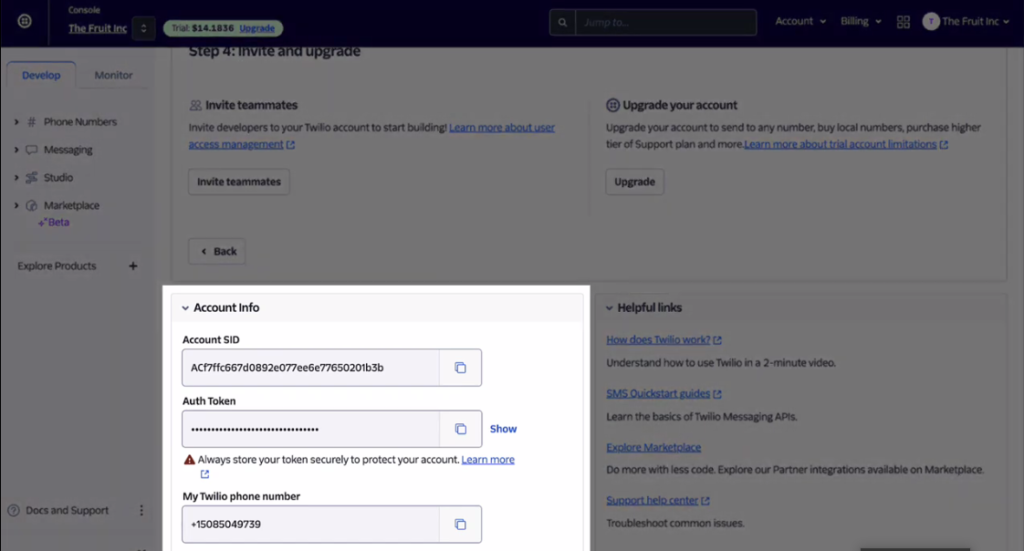Copy the Account SID with copy icon
Viewport: 1024px width, 551px height.
click(x=460, y=368)
